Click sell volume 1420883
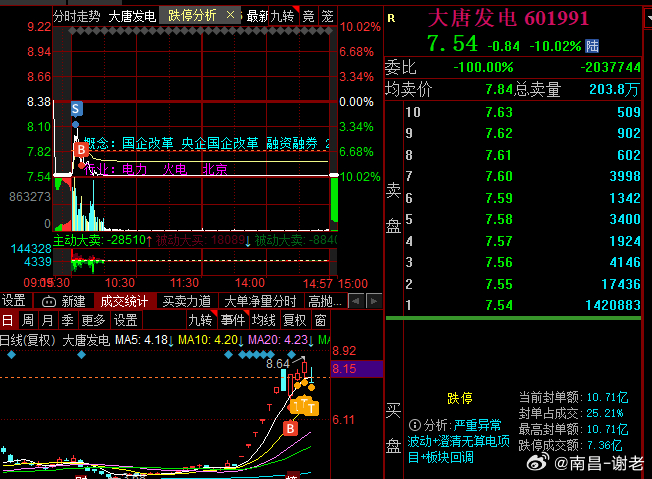 (x=613, y=305)
